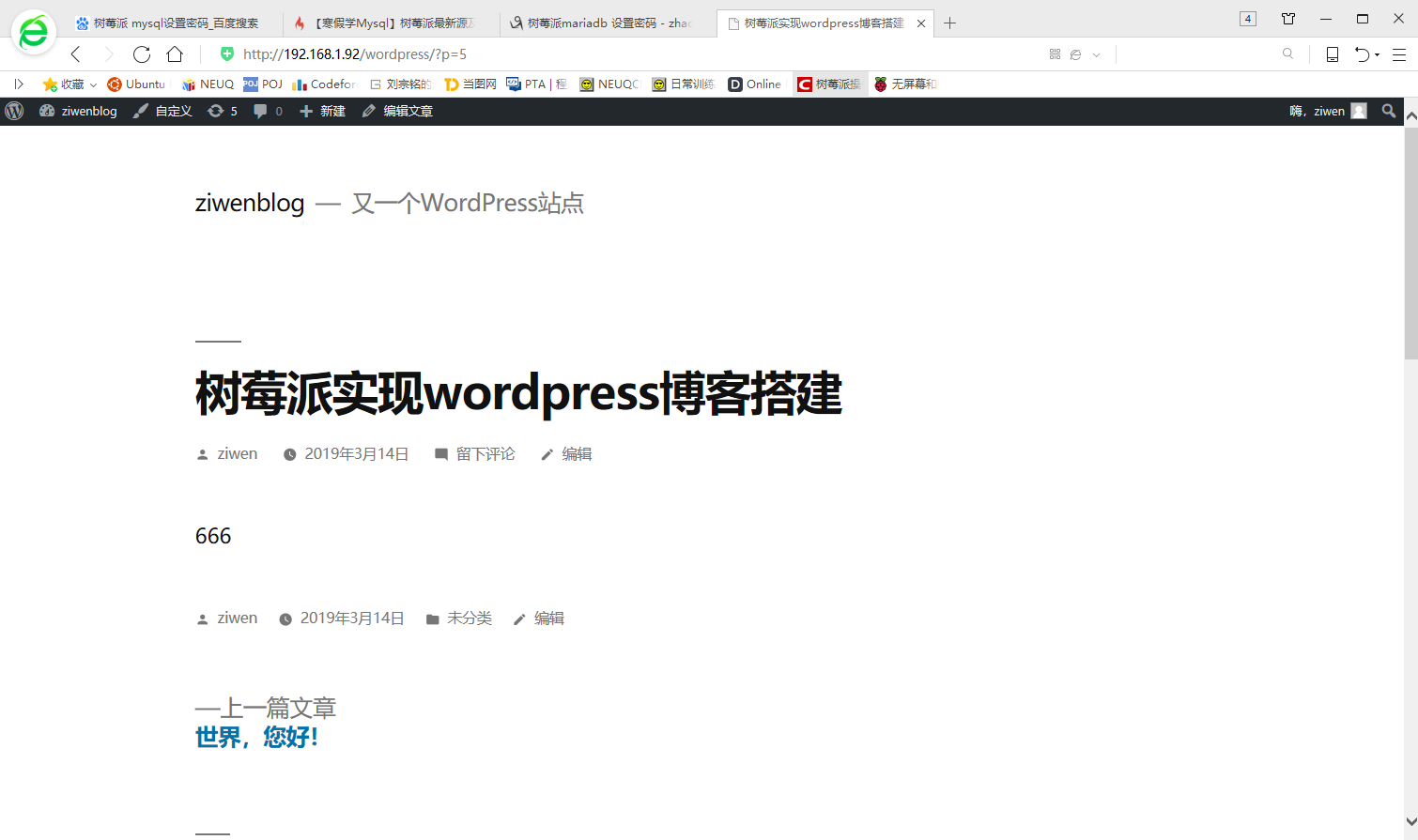Image resolution: width=1418 pixels, height=840 pixels.
Task: Open the NEUQC bookmark
Action: pos(610,84)
